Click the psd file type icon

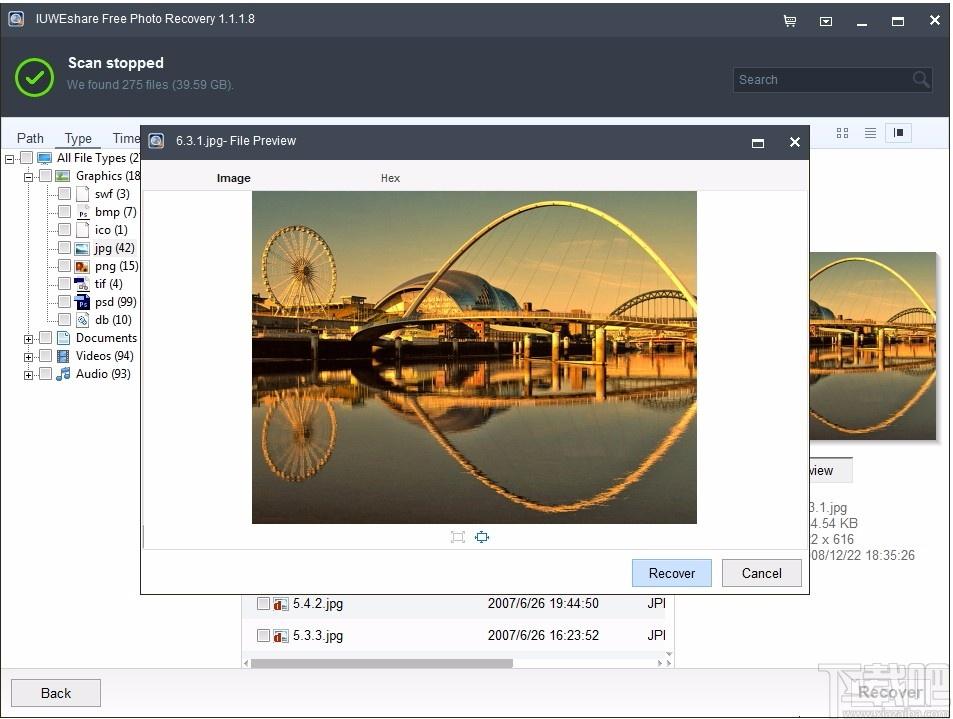pyautogui.click(x=82, y=302)
